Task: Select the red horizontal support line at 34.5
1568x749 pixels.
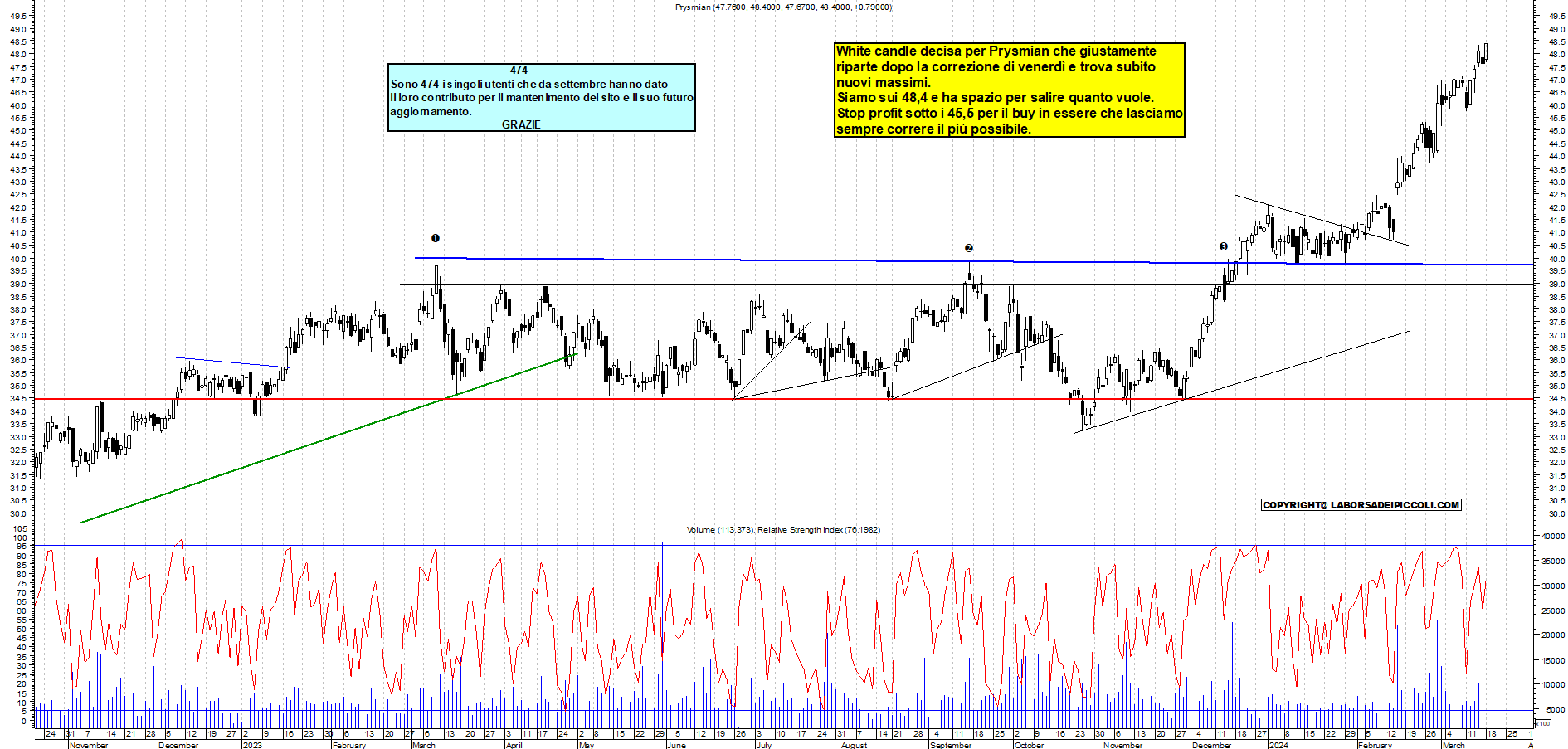Action: pyautogui.click(x=783, y=399)
